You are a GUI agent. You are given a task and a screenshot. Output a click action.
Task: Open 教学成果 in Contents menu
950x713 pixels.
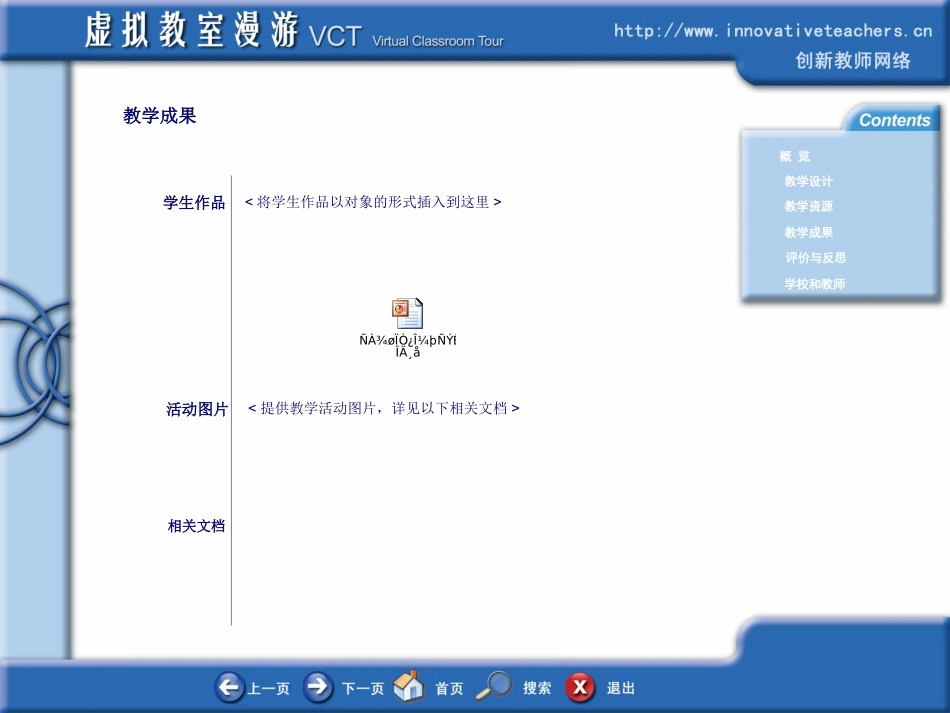click(808, 232)
